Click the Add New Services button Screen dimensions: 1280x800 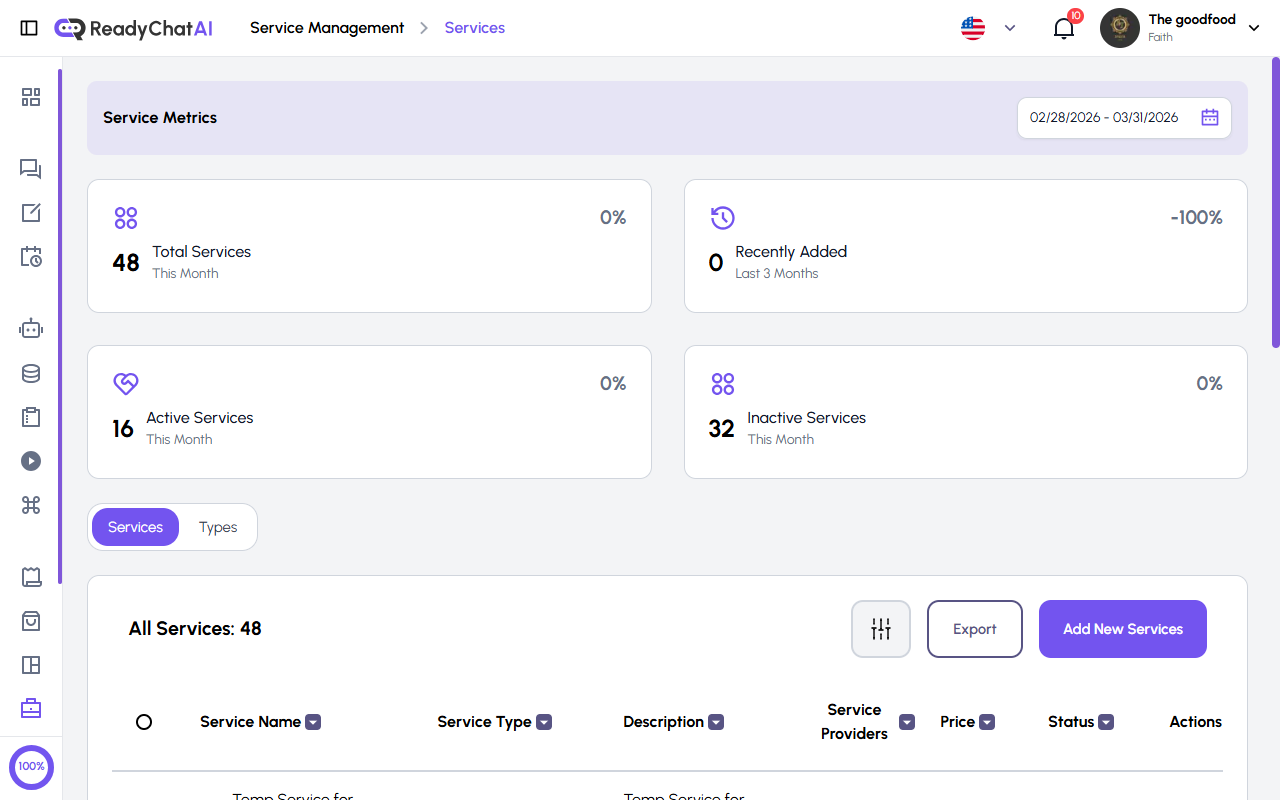[x=1122, y=628]
